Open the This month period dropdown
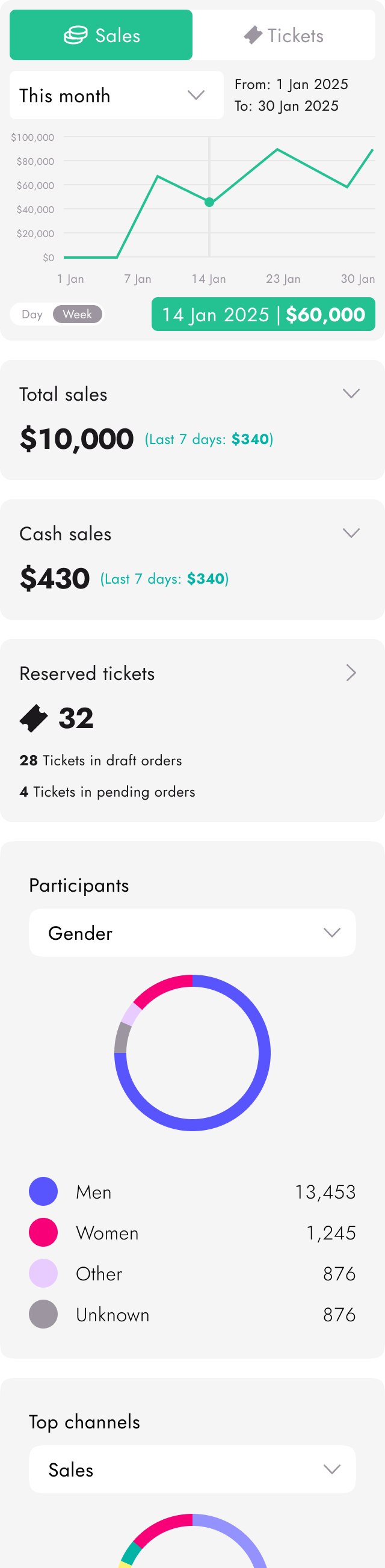 coord(116,95)
